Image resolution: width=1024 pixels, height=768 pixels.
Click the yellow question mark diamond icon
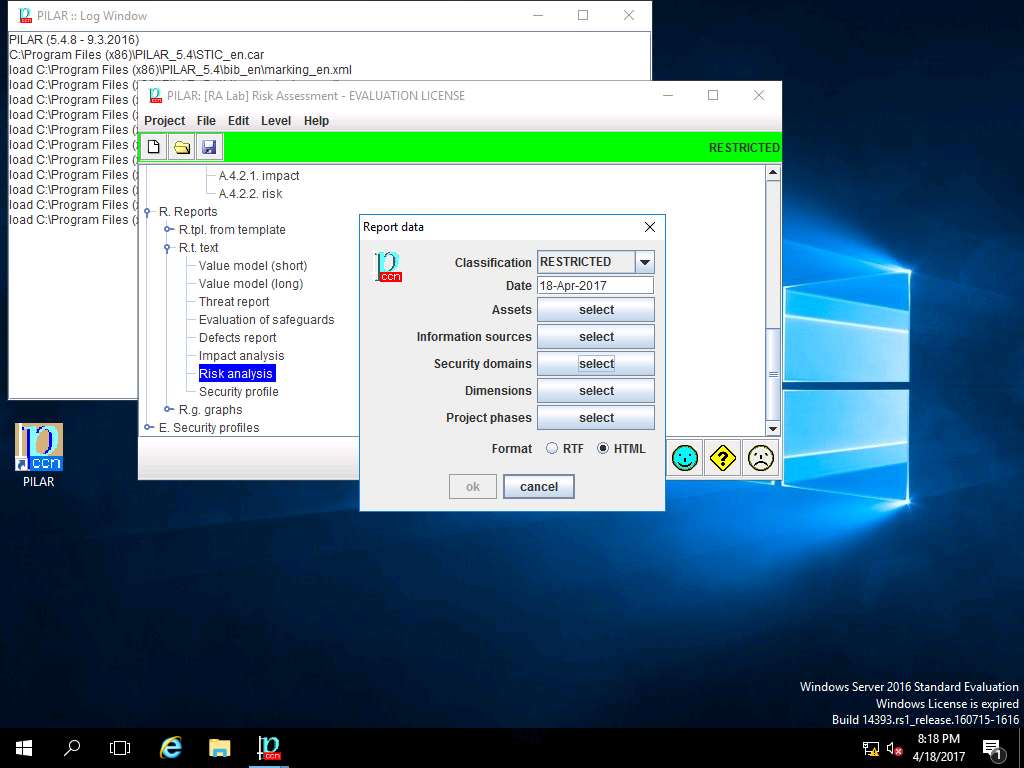click(x=722, y=458)
